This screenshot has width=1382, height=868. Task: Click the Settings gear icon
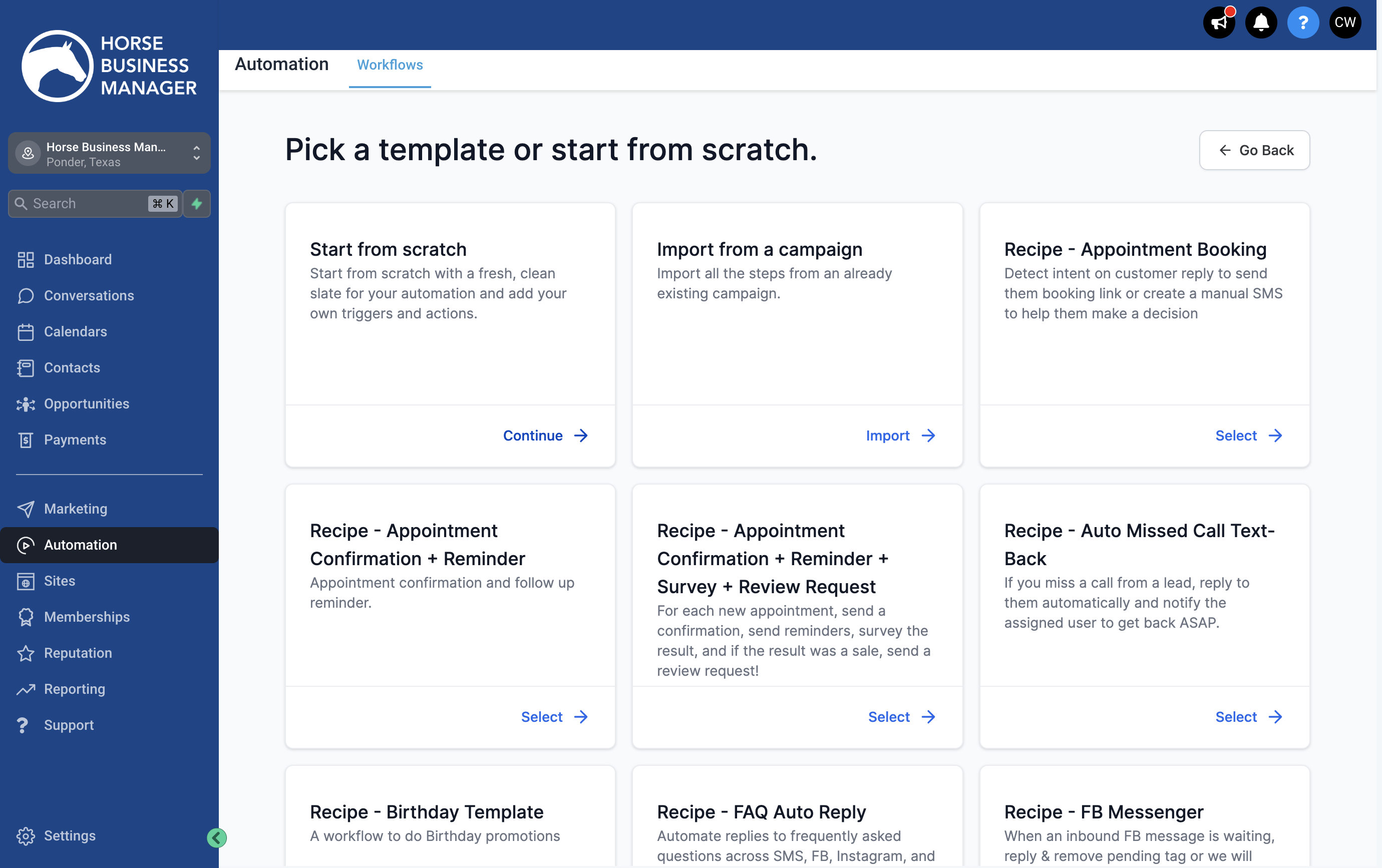pos(25,836)
